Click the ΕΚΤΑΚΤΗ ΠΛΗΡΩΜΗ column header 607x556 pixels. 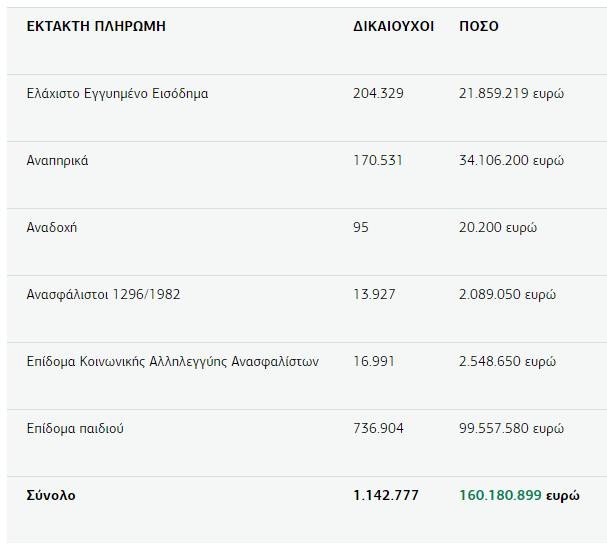click(96, 27)
